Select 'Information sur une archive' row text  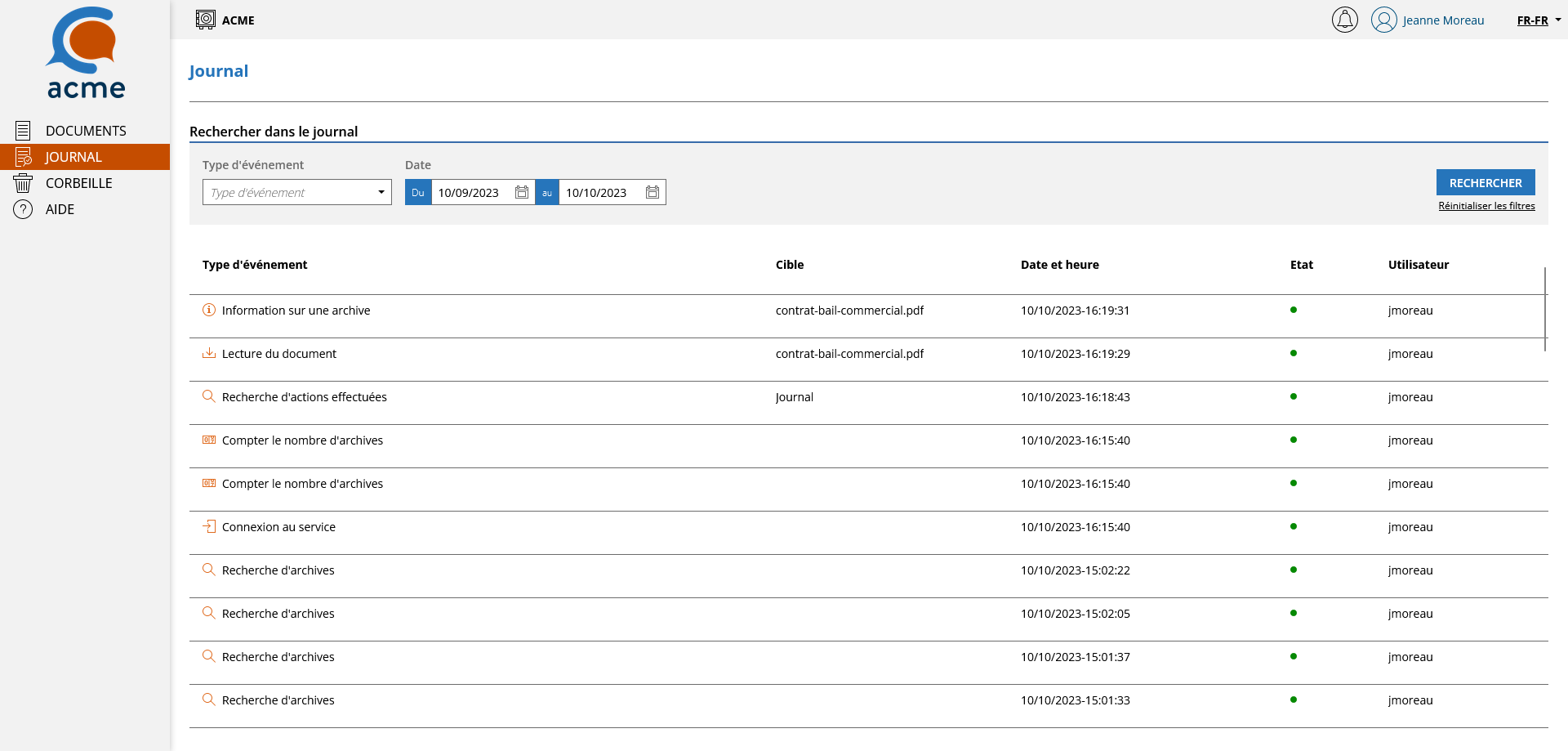[x=296, y=311]
